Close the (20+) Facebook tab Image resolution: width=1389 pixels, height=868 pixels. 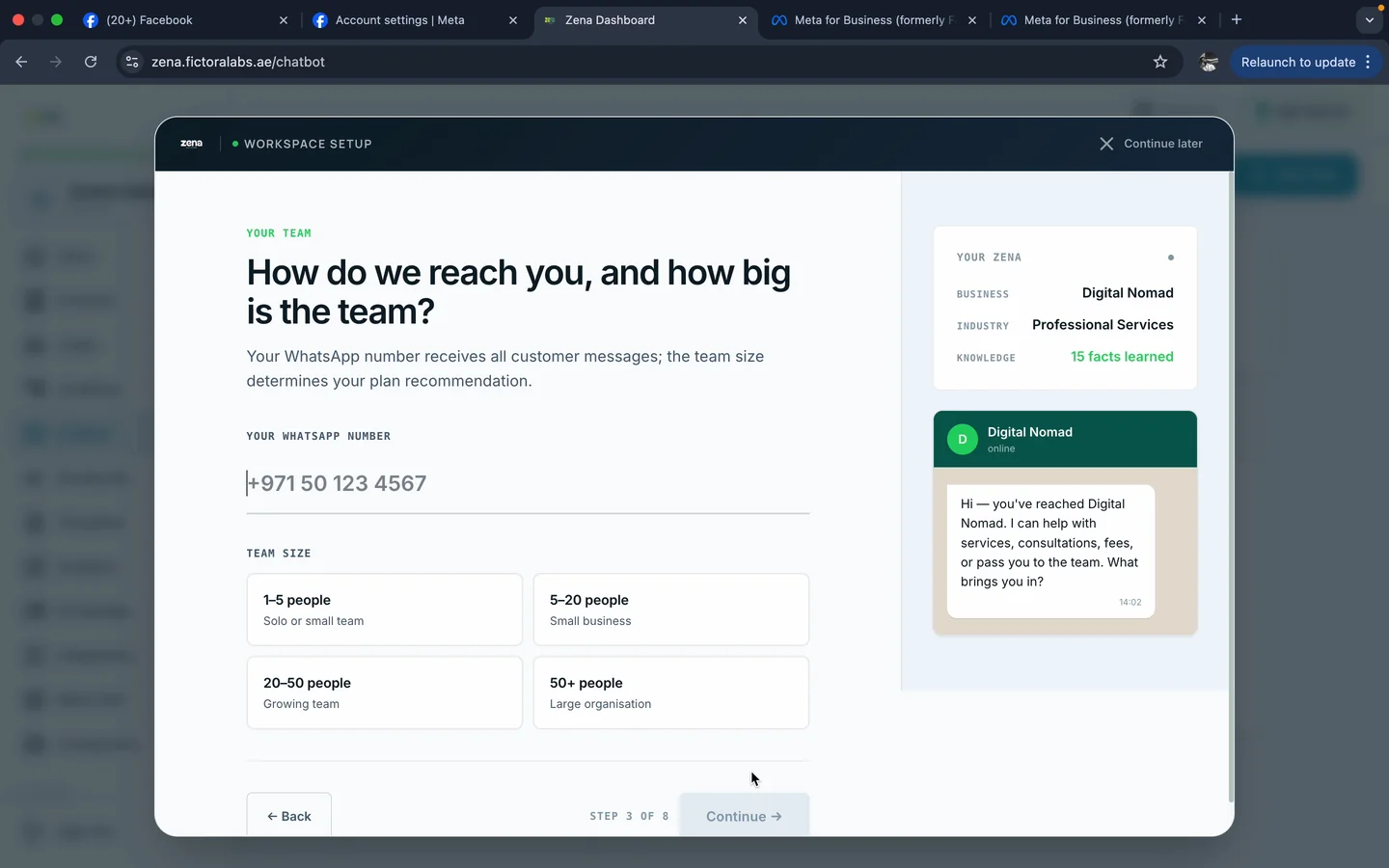284,20
